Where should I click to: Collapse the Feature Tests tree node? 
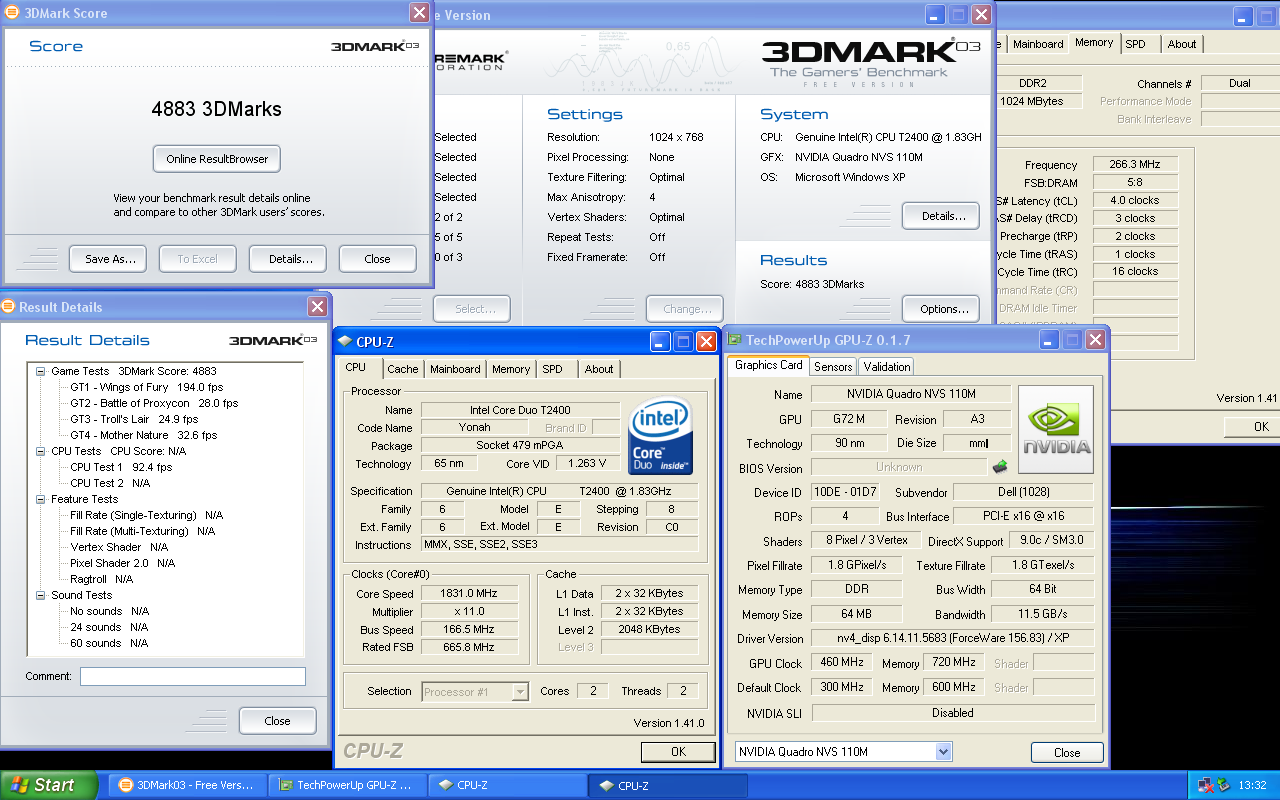coord(41,499)
